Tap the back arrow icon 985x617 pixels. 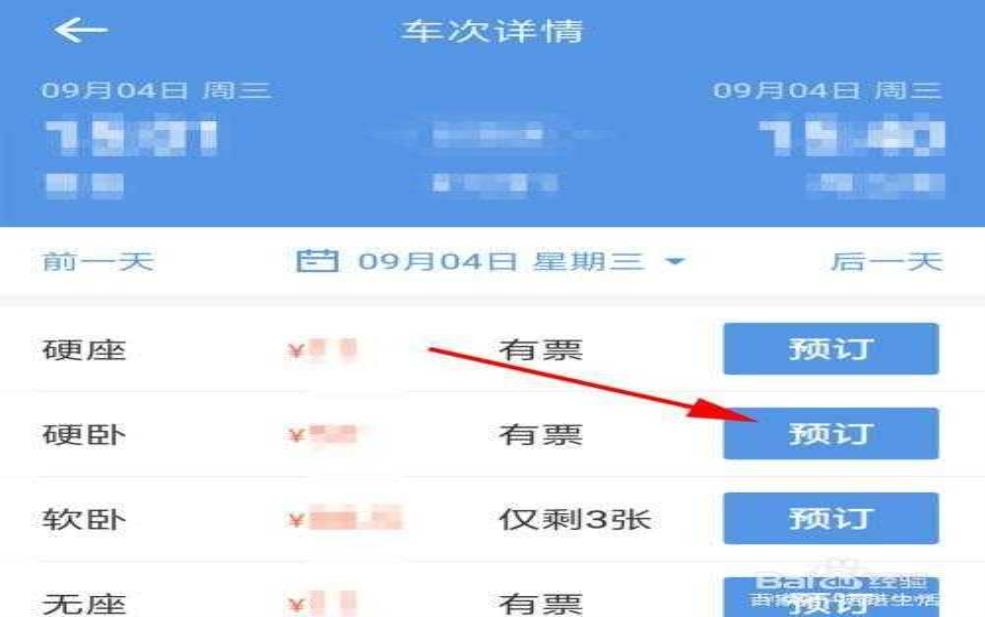(x=81, y=30)
